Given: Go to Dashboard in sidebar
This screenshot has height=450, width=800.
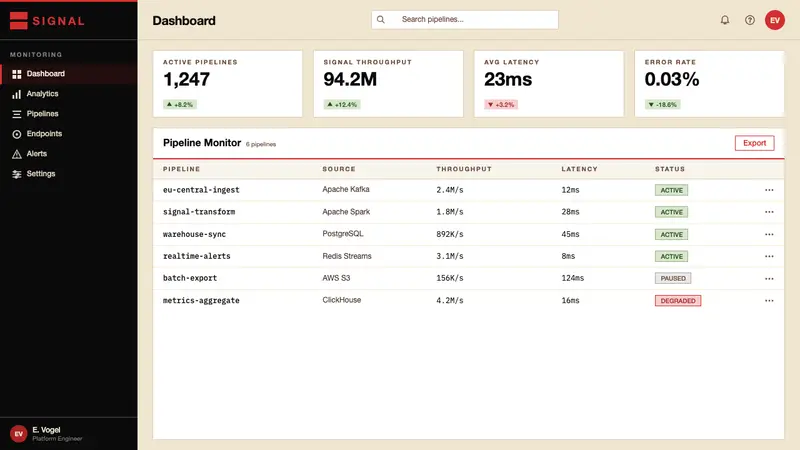Looking at the screenshot, I should 69,73.
